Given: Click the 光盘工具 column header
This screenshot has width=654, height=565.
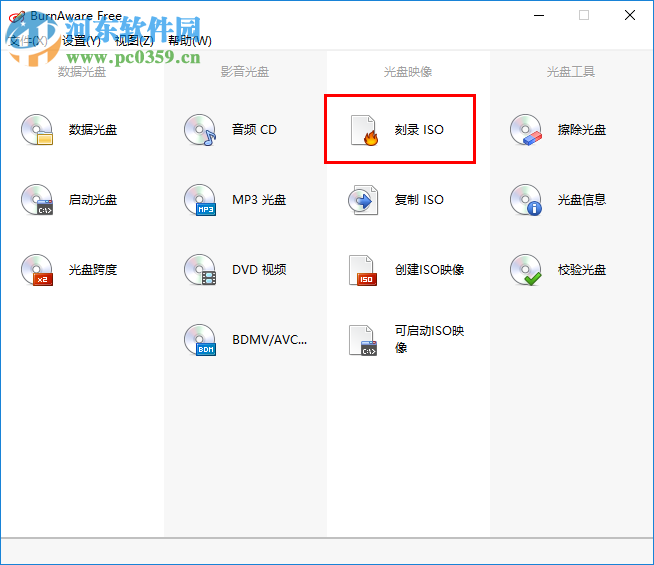Looking at the screenshot, I should coord(571,72).
